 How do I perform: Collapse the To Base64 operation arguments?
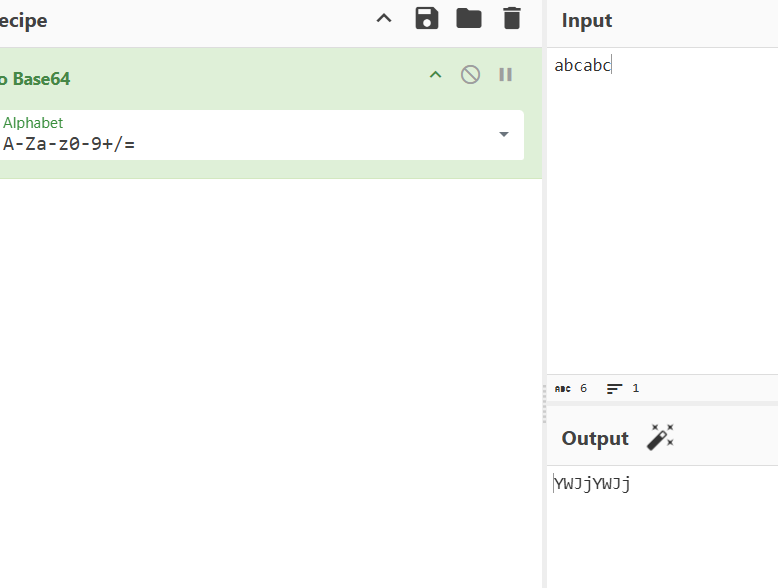(435, 74)
